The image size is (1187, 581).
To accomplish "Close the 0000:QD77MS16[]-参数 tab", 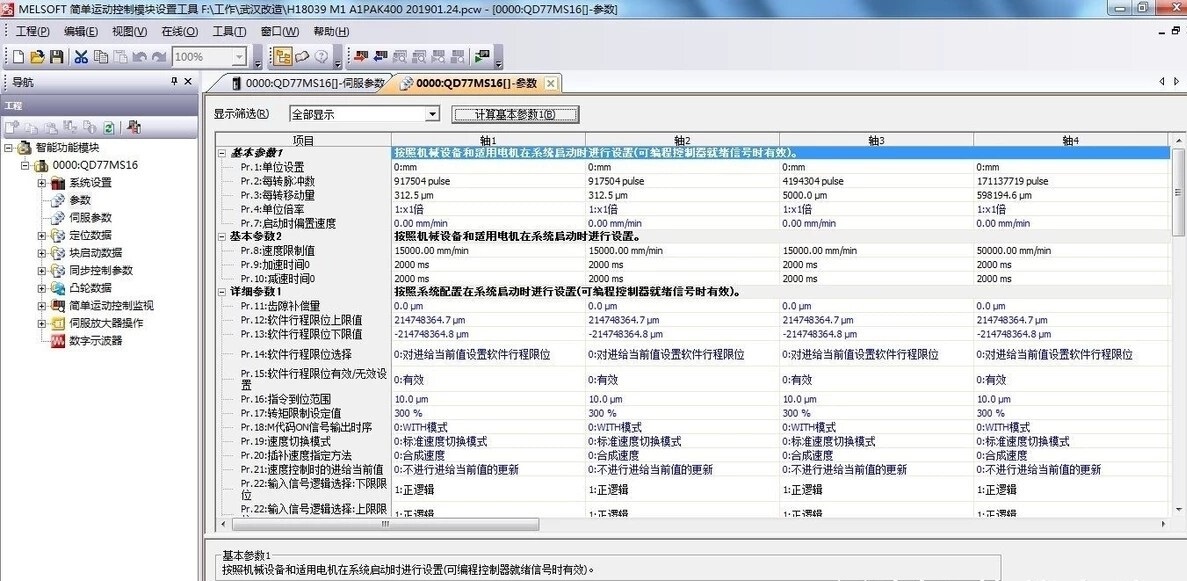I will point(550,83).
